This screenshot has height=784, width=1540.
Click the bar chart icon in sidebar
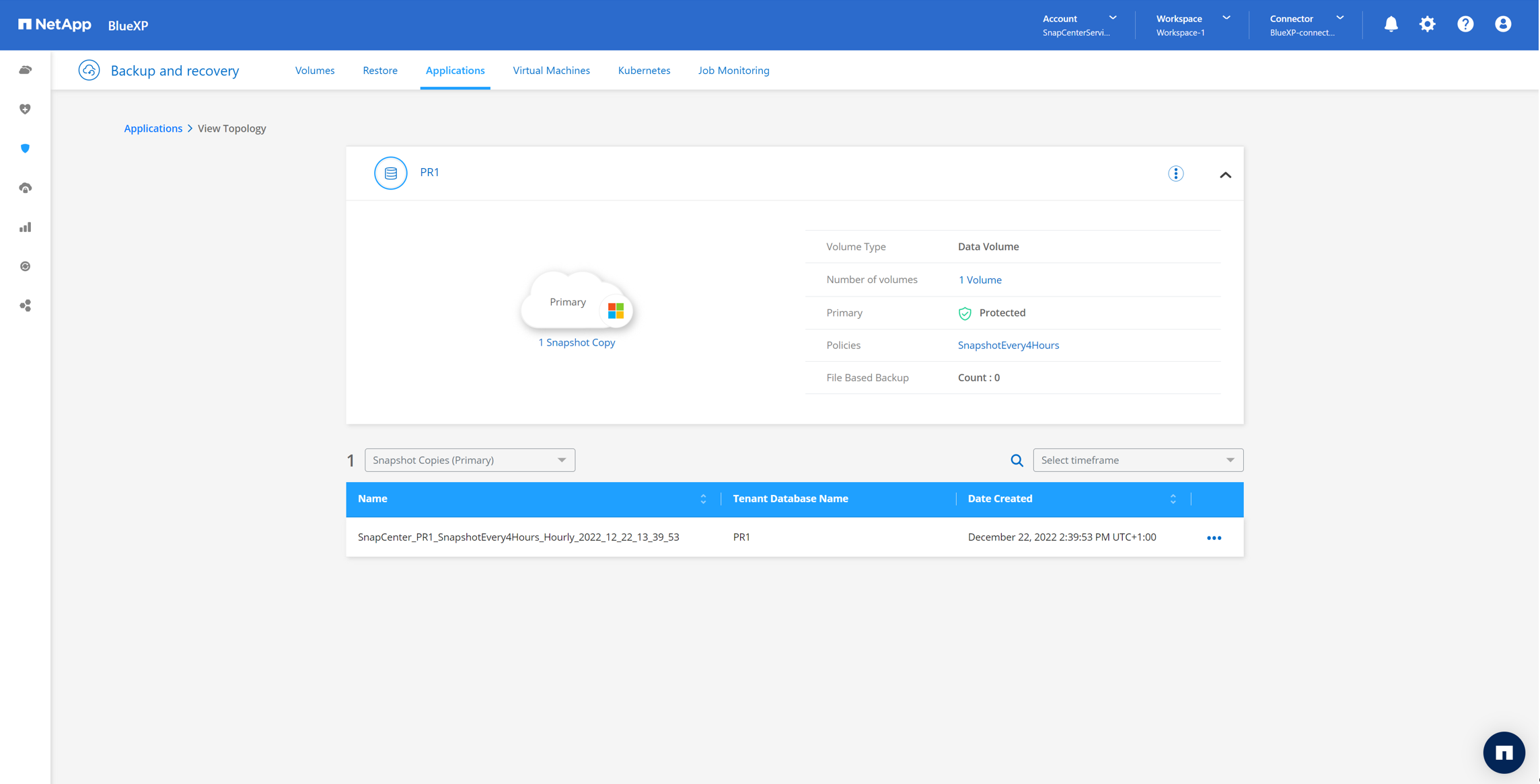[x=26, y=227]
